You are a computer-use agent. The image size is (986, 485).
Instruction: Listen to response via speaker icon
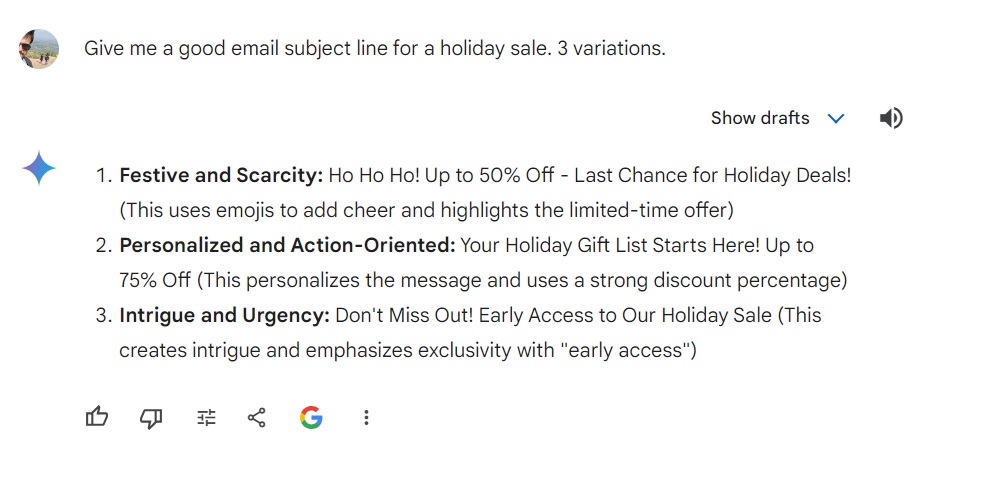point(891,118)
